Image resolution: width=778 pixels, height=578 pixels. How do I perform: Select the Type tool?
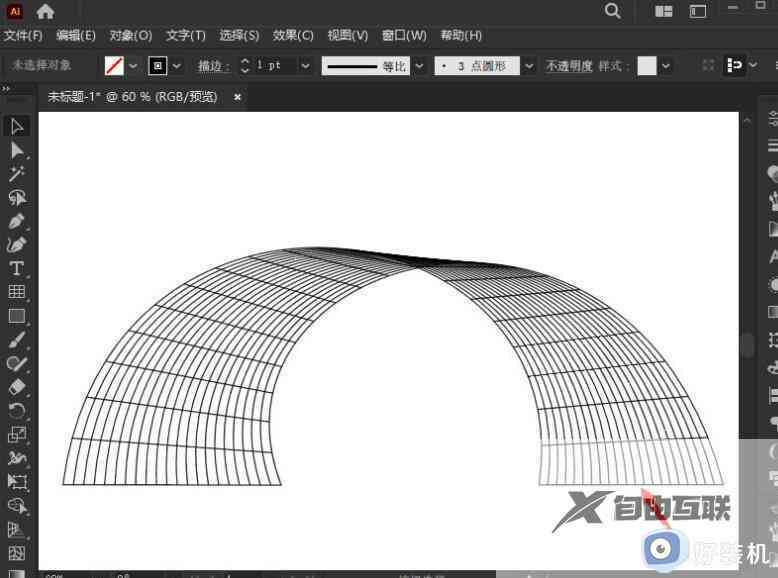(17, 268)
